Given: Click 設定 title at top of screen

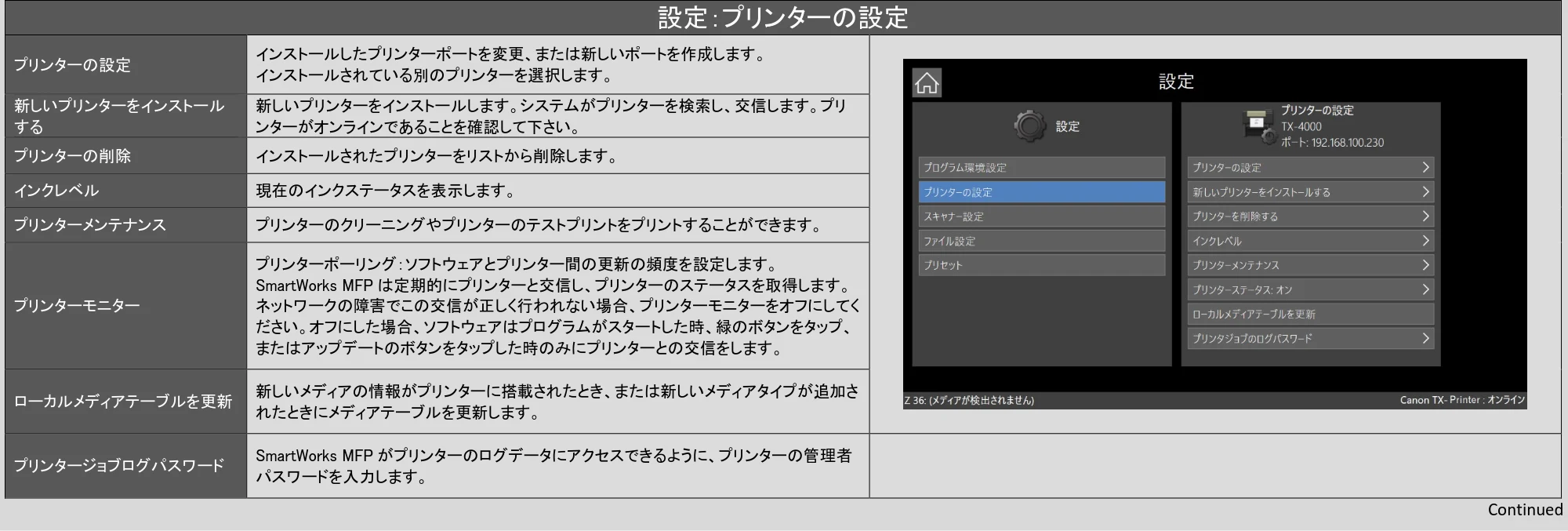Looking at the screenshot, I should [1176, 81].
